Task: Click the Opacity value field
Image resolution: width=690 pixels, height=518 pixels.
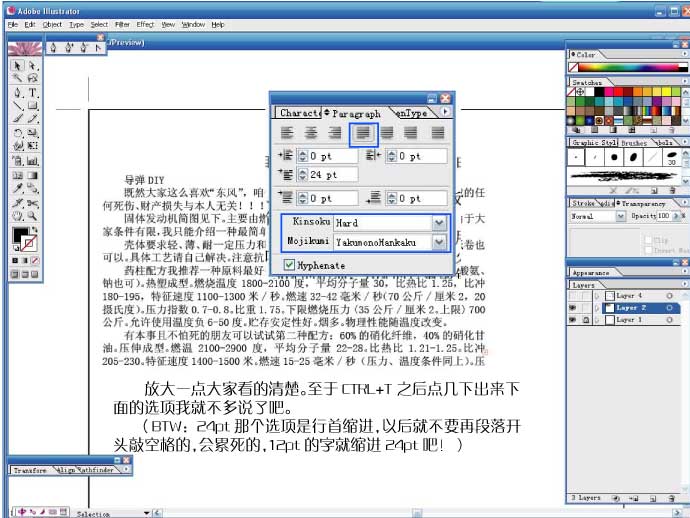Action: (x=663, y=216)
